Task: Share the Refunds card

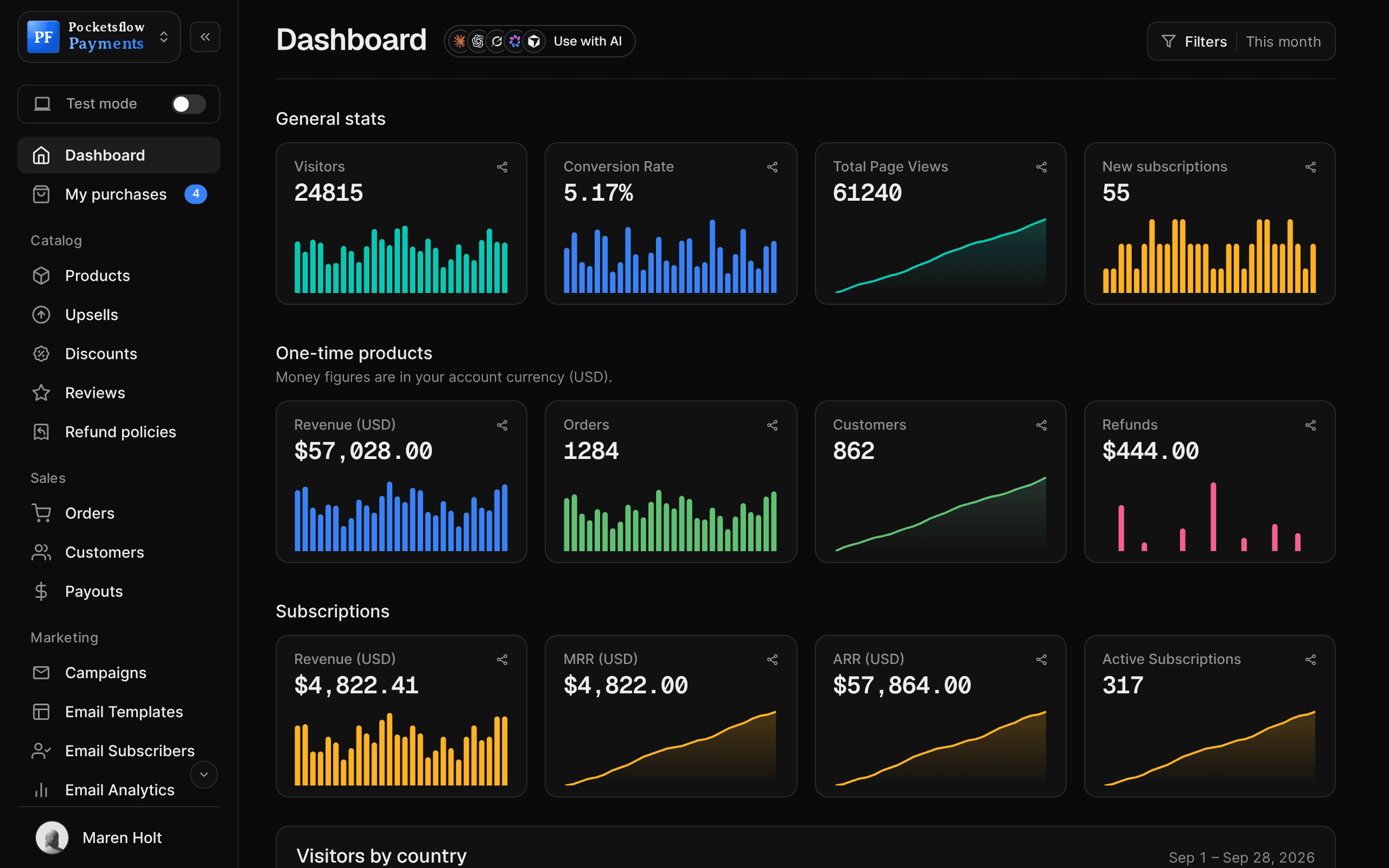Action: pos(1310,425)
